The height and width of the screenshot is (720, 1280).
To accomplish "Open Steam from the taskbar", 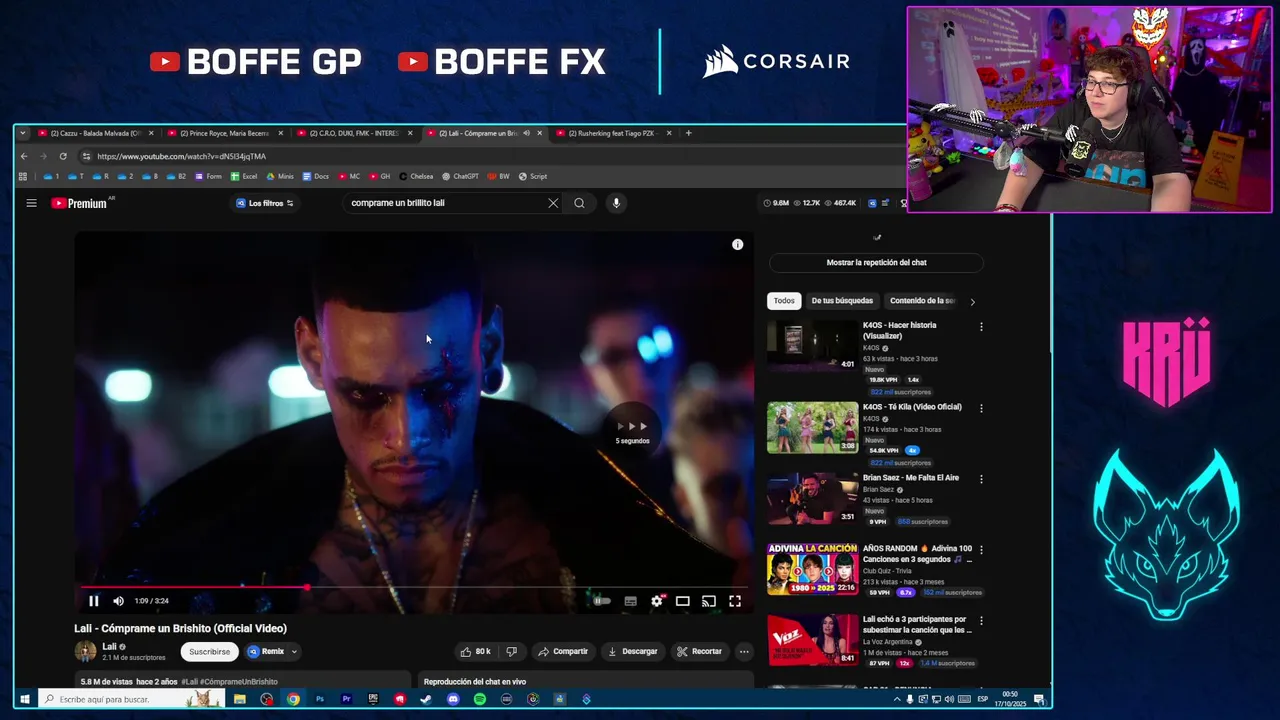I will tap(426, 699).
